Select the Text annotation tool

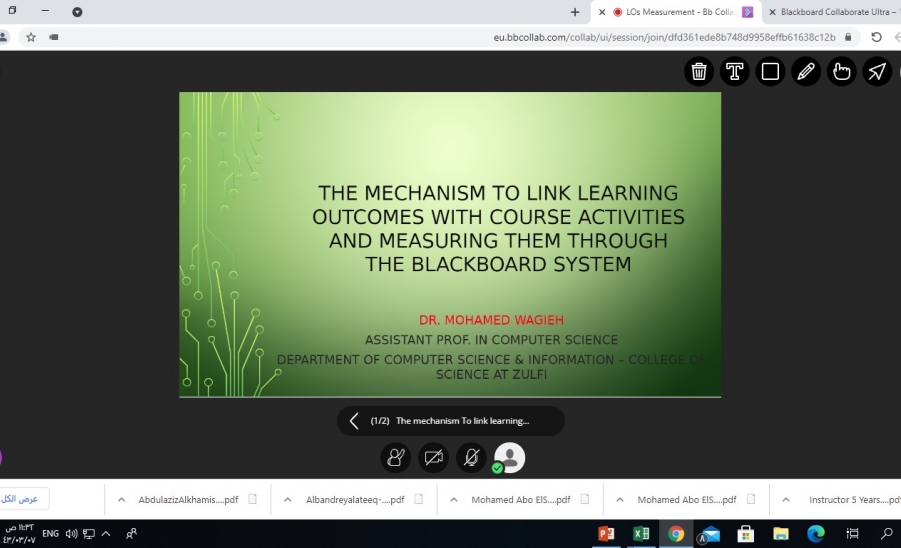[734, 71]
